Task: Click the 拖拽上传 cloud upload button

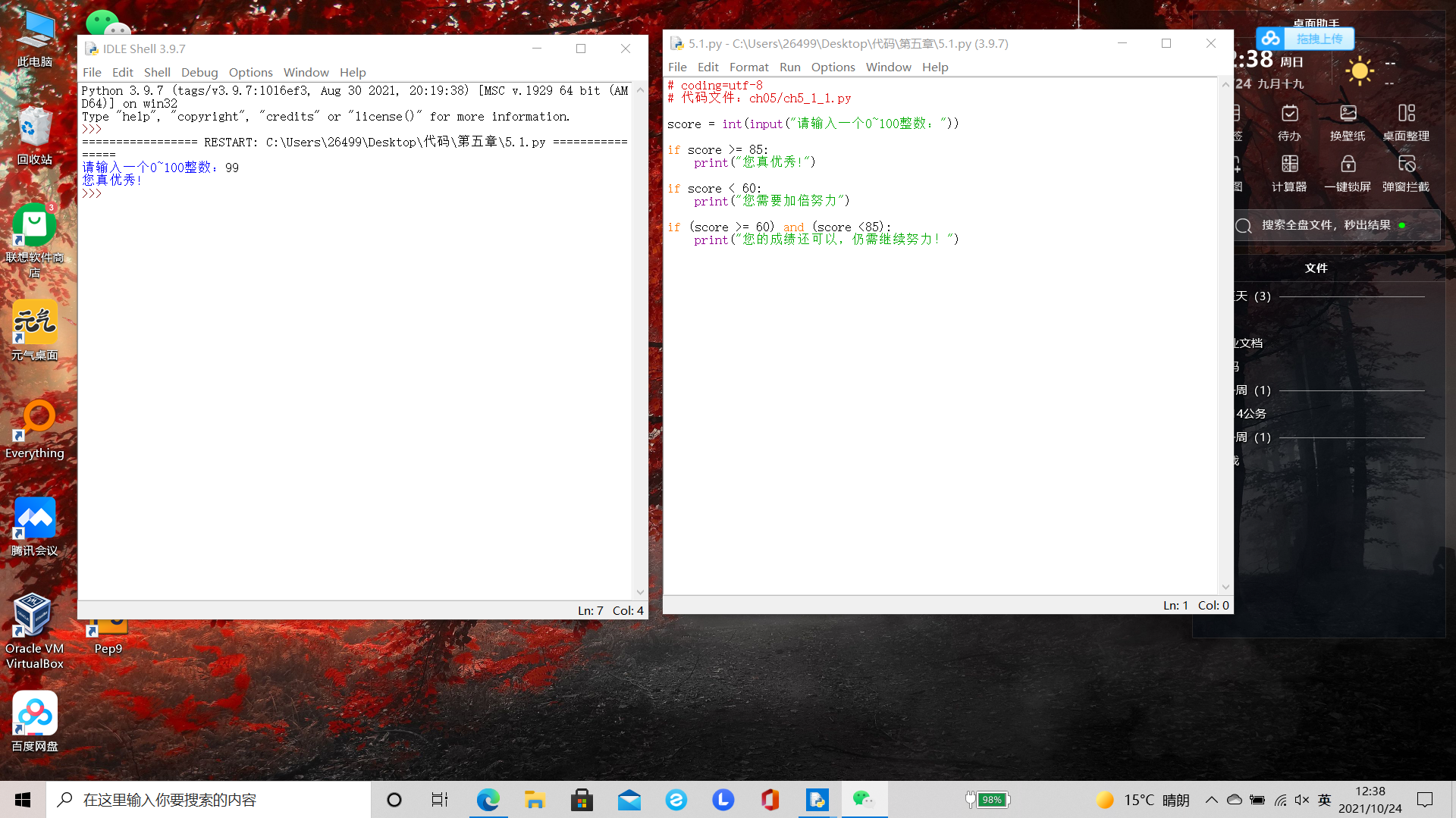Action: pyautogui.click(x=1306, y=39)
